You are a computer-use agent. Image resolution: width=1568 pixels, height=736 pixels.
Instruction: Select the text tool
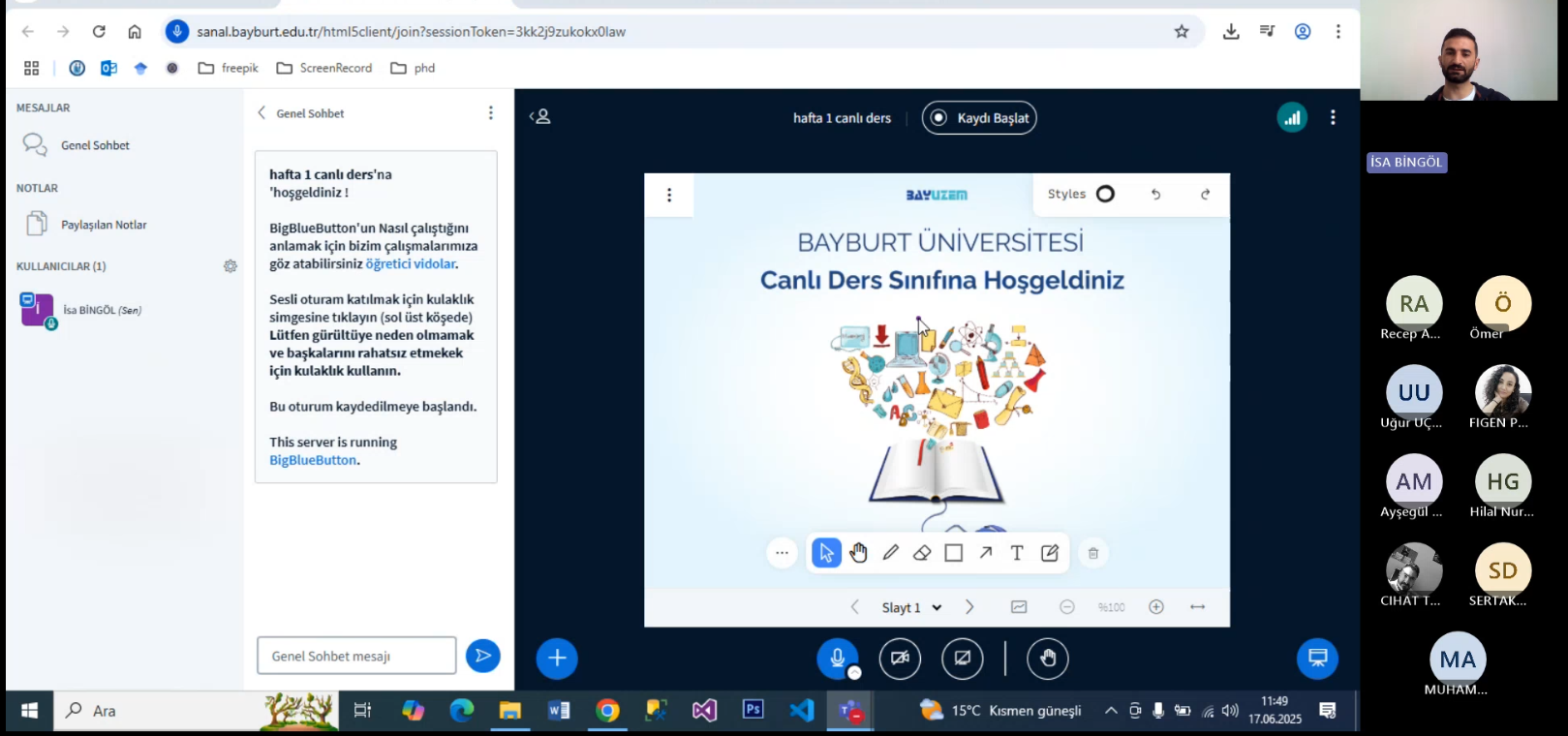pos(1017,553)
